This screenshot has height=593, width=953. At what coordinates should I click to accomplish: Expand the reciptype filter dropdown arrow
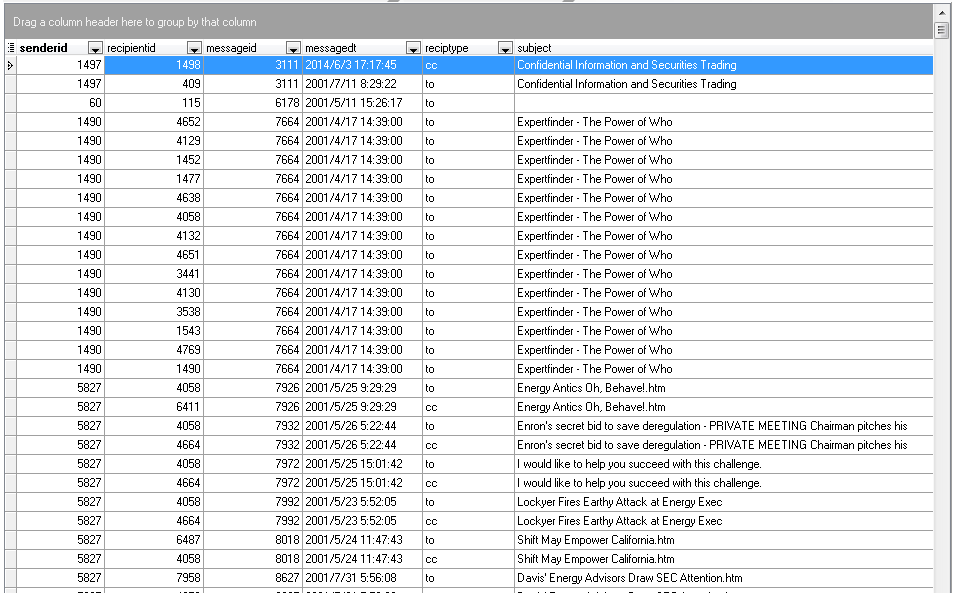[x=505, y=48]
